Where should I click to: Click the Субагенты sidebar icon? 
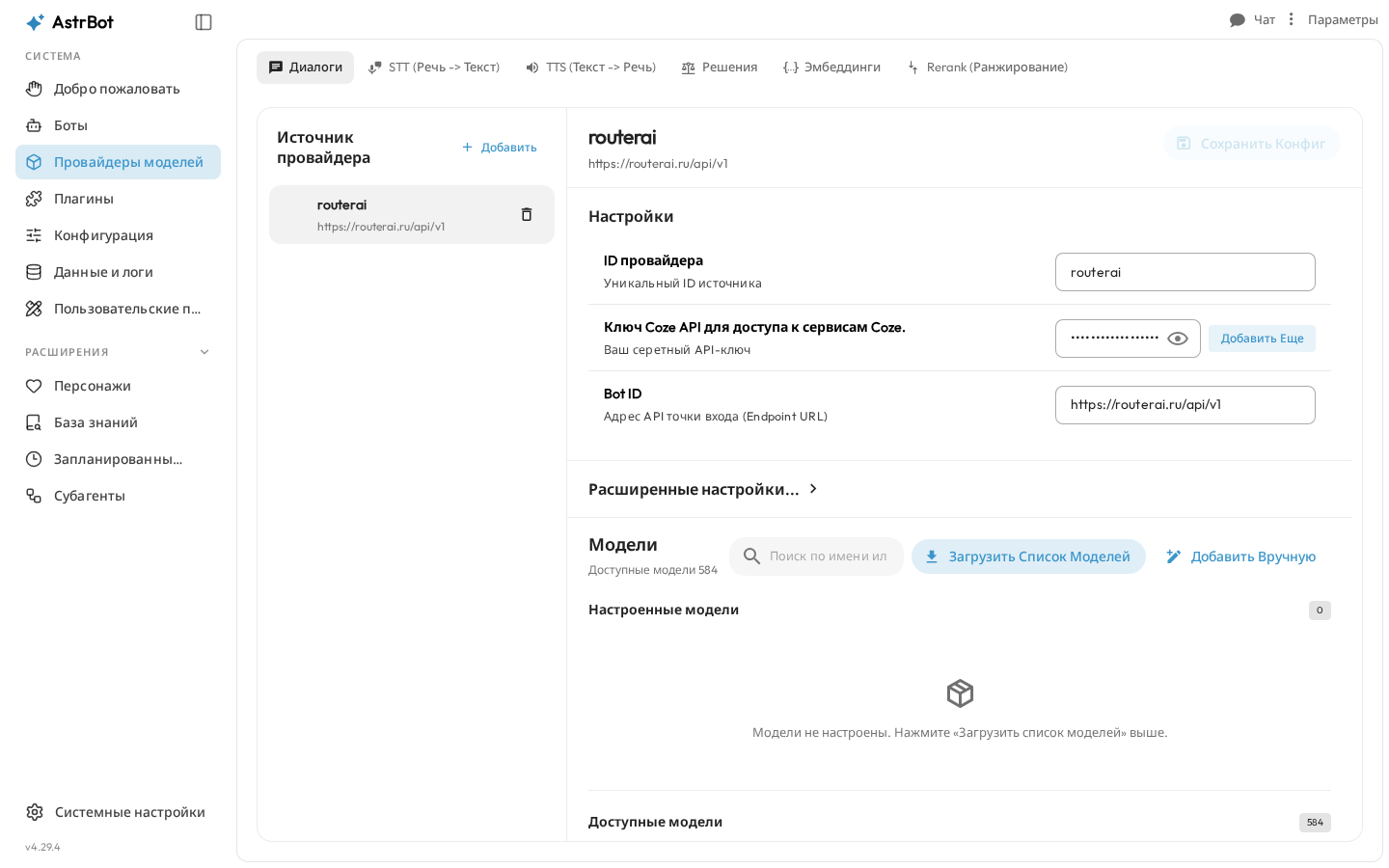34,496
